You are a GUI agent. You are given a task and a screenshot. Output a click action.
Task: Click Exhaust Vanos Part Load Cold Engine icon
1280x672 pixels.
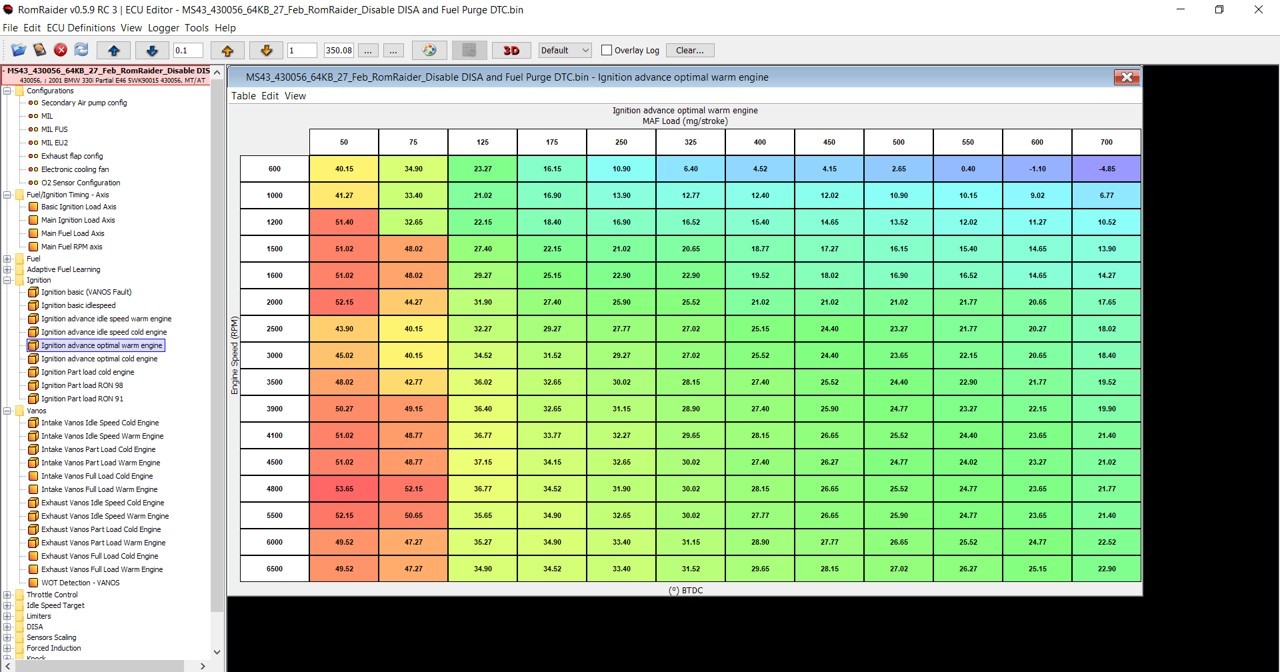pos(33,530)
